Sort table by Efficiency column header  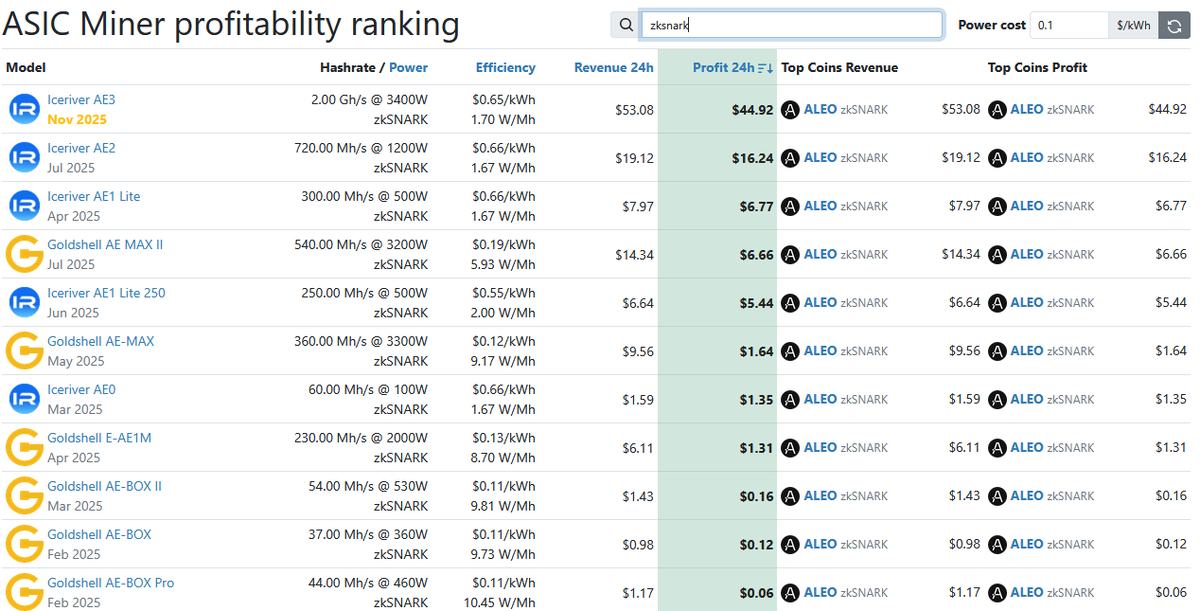(505, 68)
